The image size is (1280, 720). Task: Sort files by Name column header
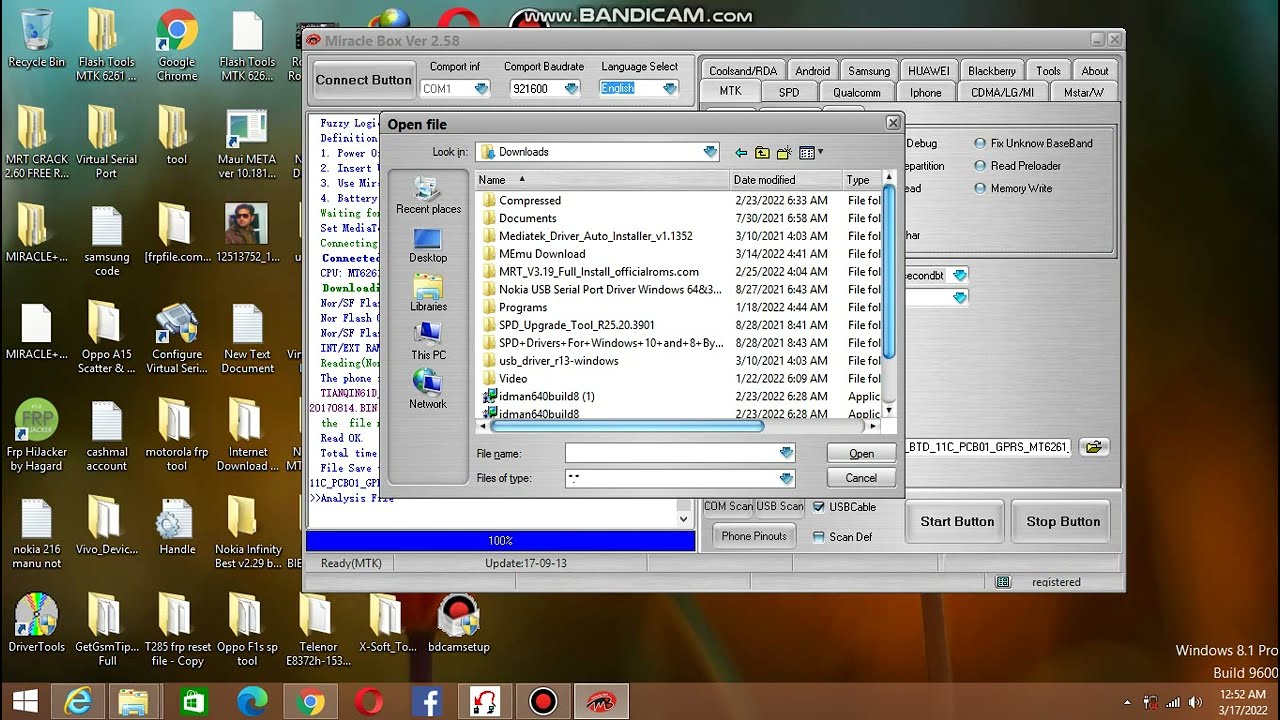[602, 180]
